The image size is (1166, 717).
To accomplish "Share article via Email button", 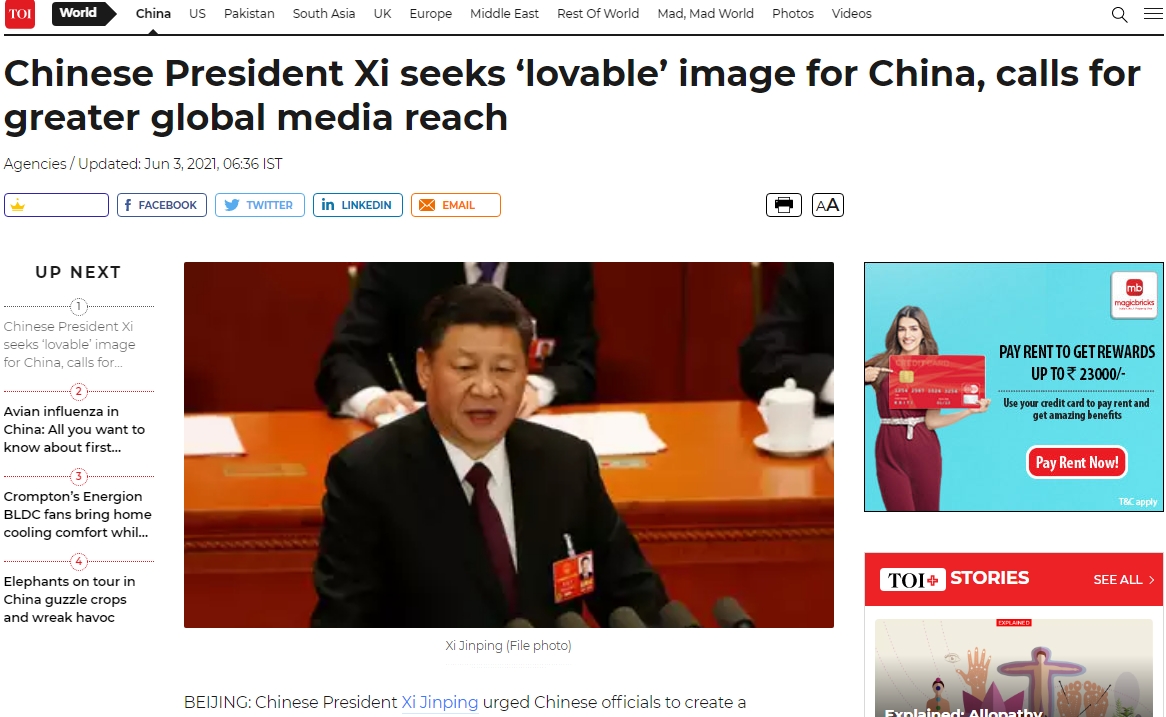I will point(456,205).
